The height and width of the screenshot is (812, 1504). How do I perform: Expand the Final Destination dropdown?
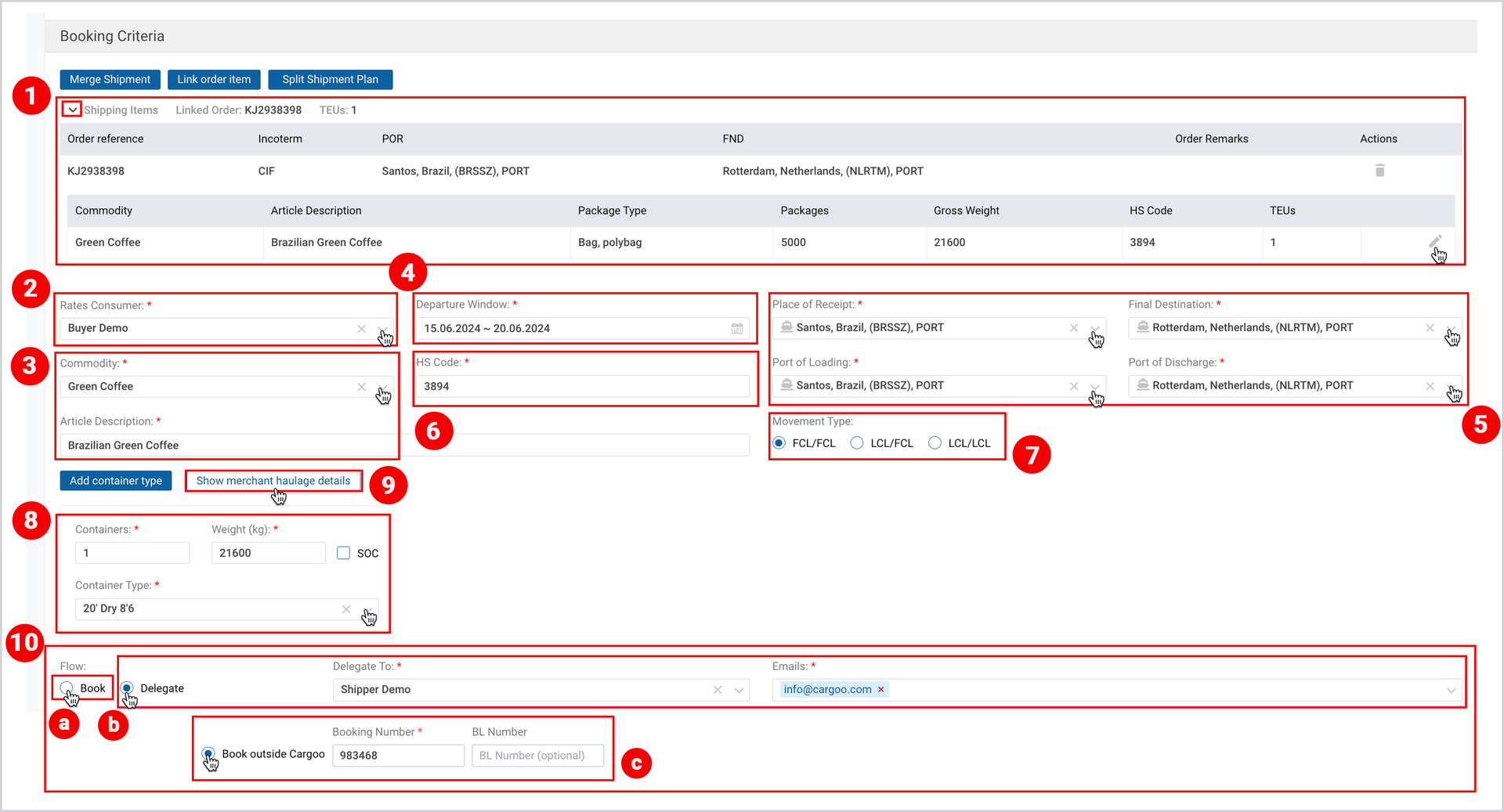tap(1452, 328)
